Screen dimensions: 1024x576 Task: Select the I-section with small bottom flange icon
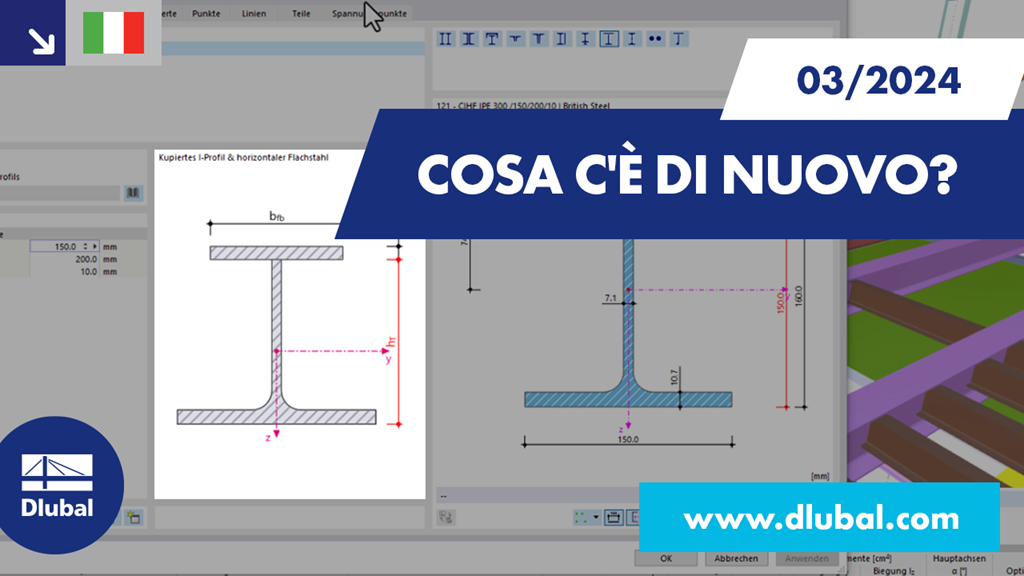coord(585,39)
